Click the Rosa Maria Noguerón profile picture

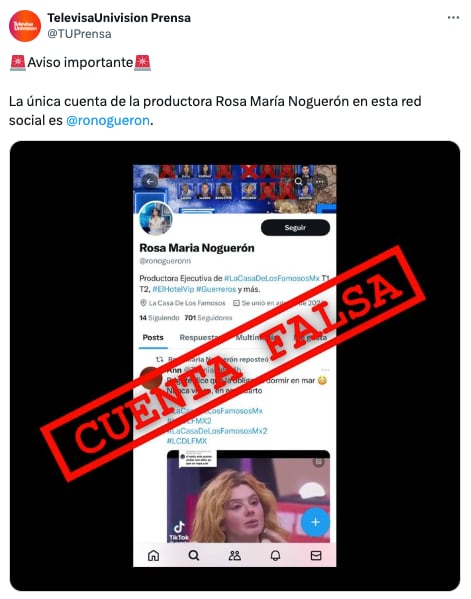click(x=155, y=218)
